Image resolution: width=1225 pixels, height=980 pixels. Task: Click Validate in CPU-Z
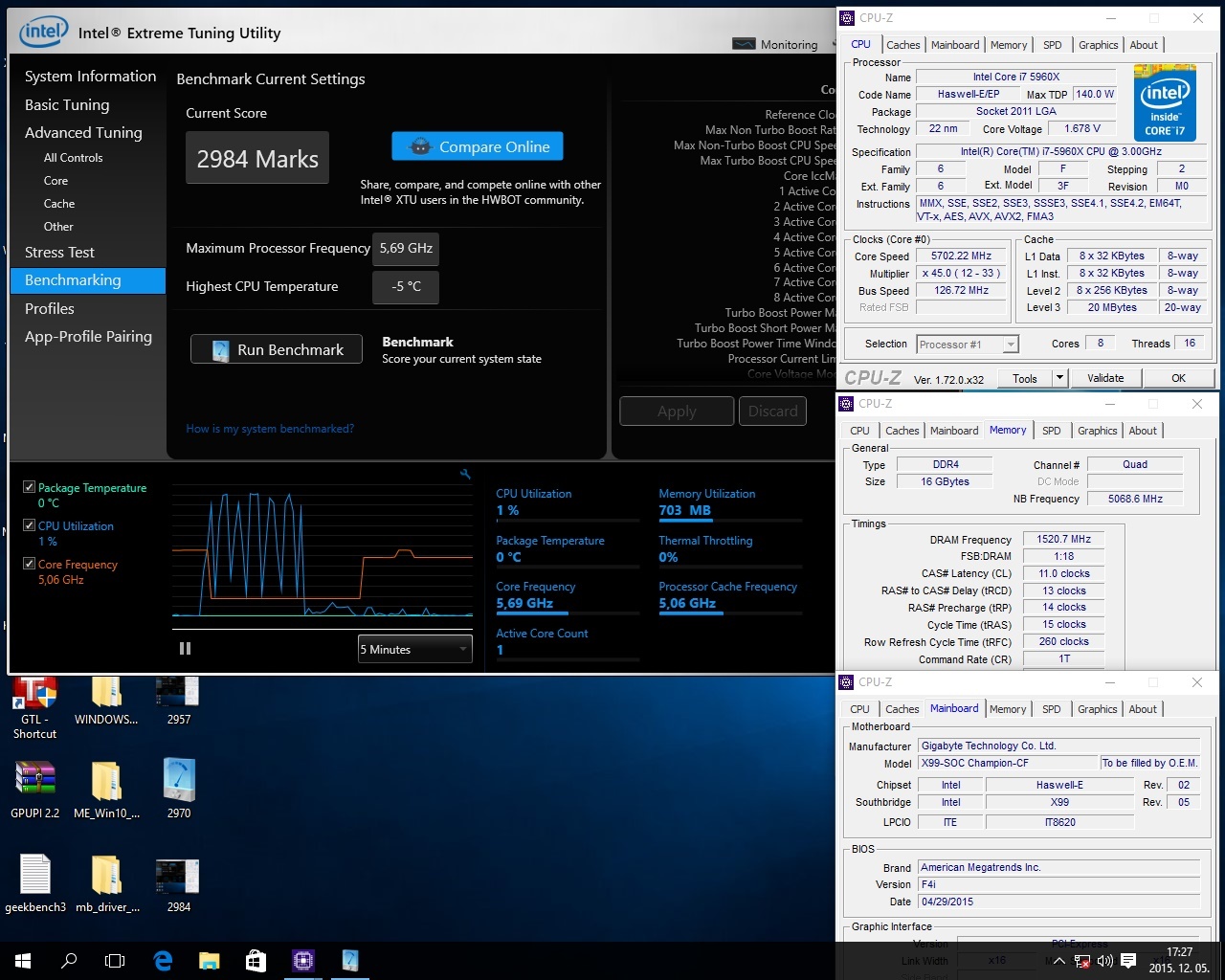(1105, 378)
